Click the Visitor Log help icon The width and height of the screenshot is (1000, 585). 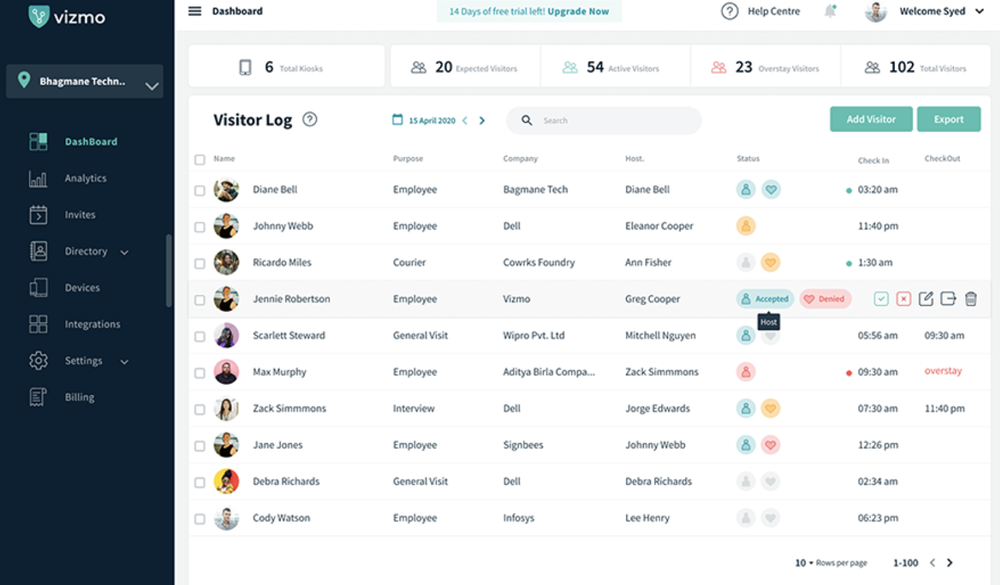309,119
